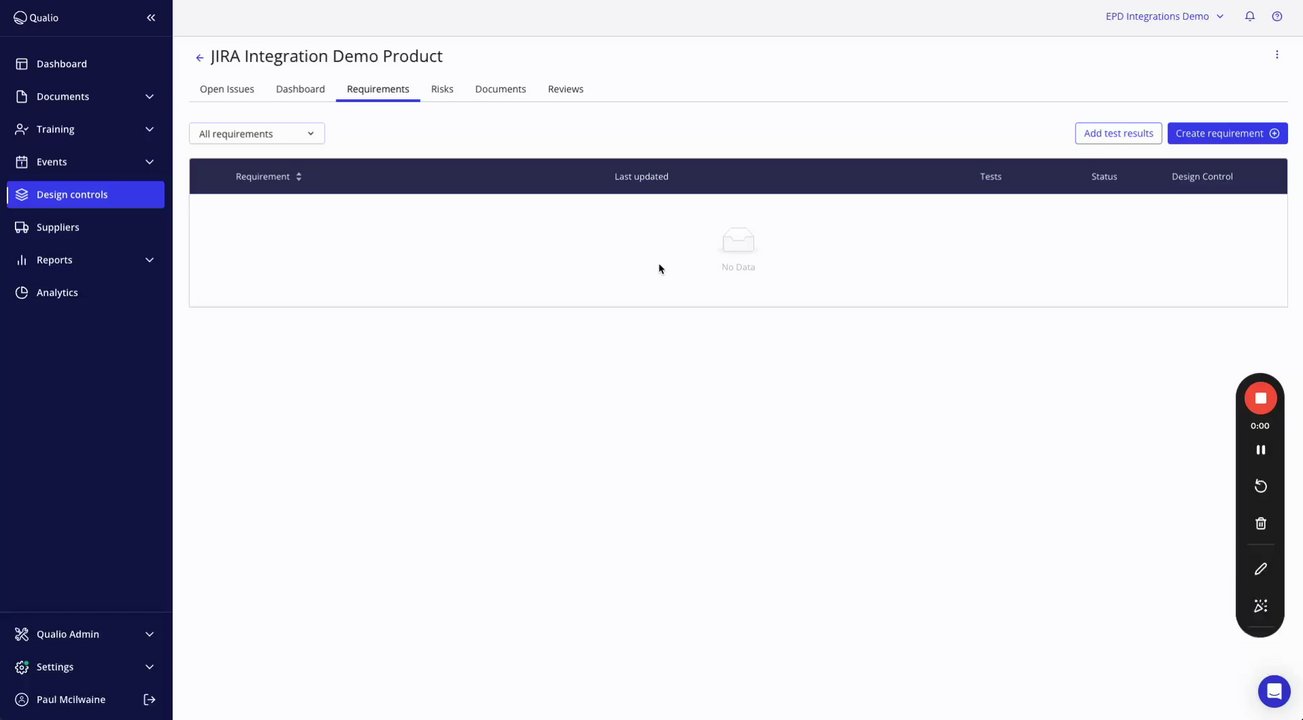Image resolution: width=1303 pixels, height=720 pixels.
Task: Click the Qualio logo
Action: click(36, 17)
